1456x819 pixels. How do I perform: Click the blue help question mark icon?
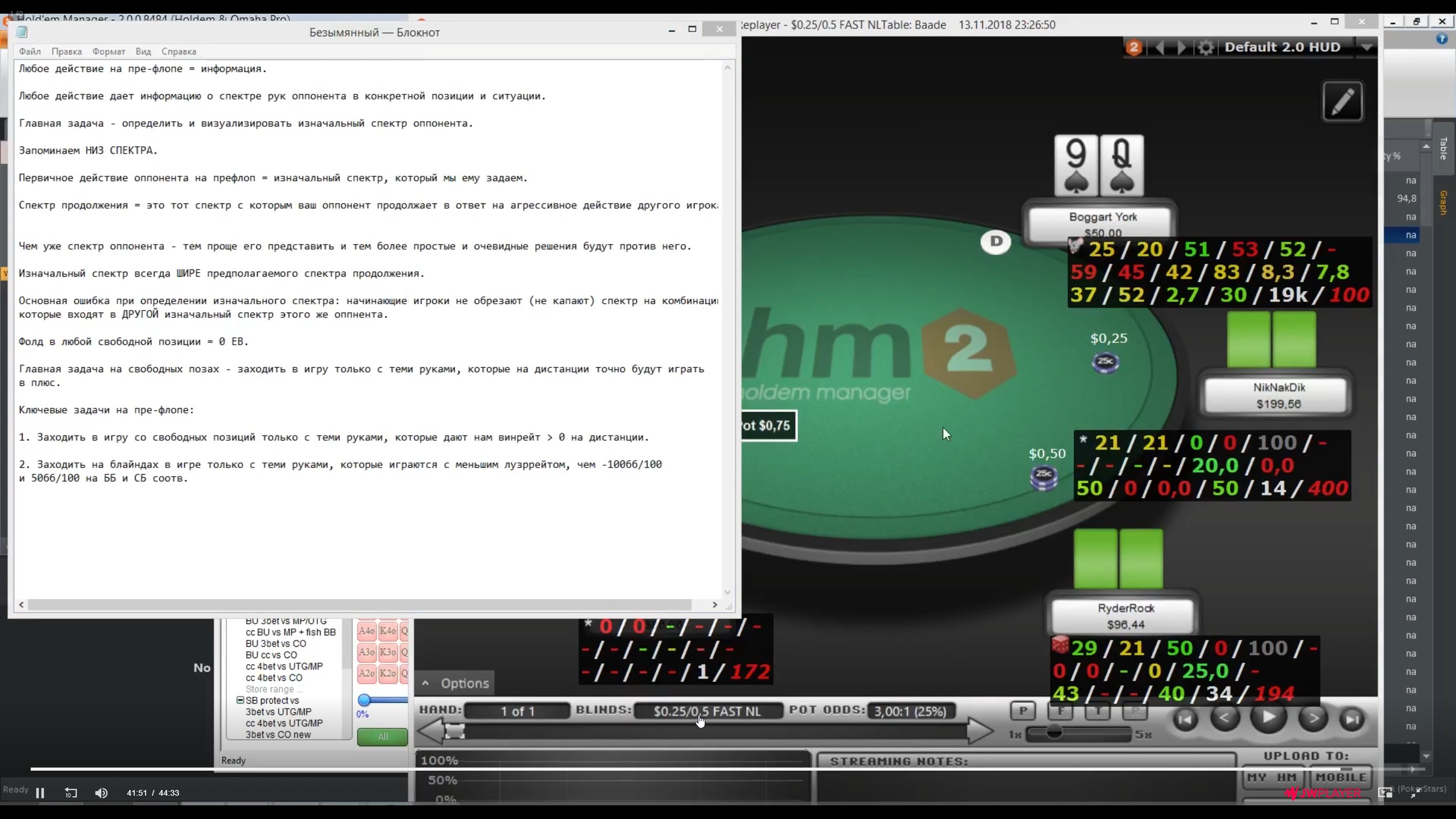coord(1442,39)
